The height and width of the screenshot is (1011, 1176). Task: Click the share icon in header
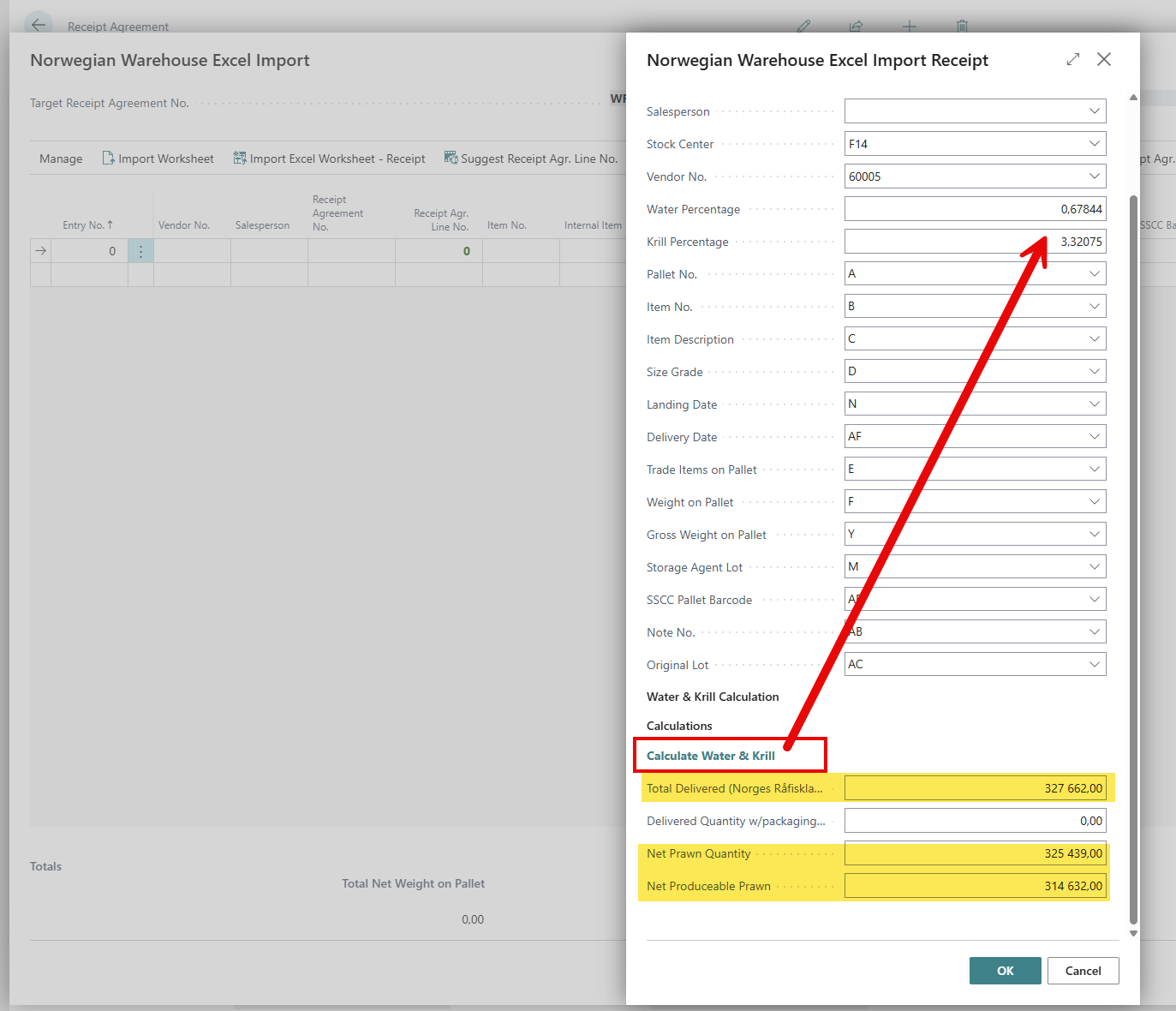pos(856,26)
